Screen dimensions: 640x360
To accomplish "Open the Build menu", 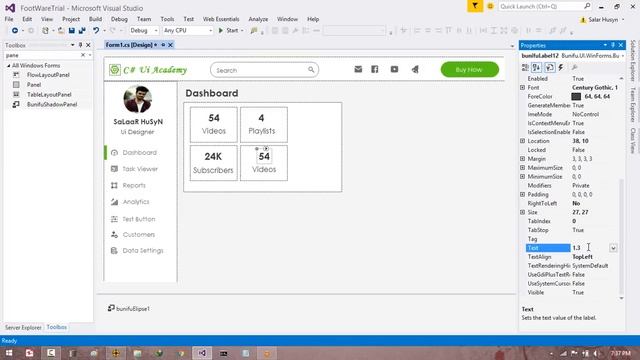I will pos(96,19).
